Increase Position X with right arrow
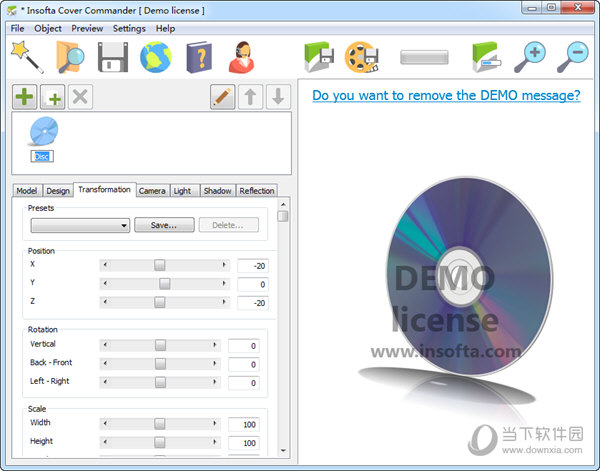 [x=224, y=265]
